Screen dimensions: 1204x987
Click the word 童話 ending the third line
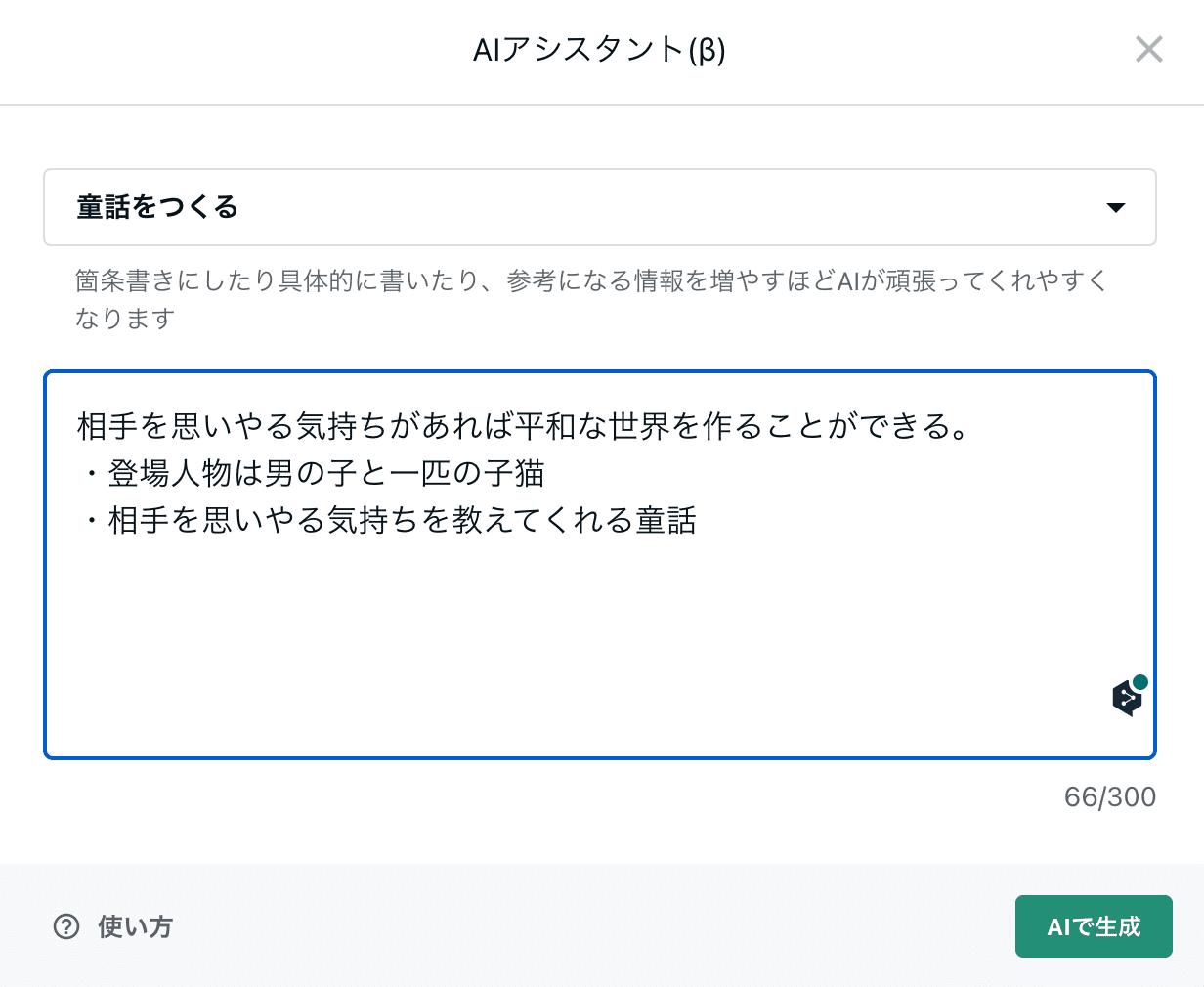[x=666, y=520]
